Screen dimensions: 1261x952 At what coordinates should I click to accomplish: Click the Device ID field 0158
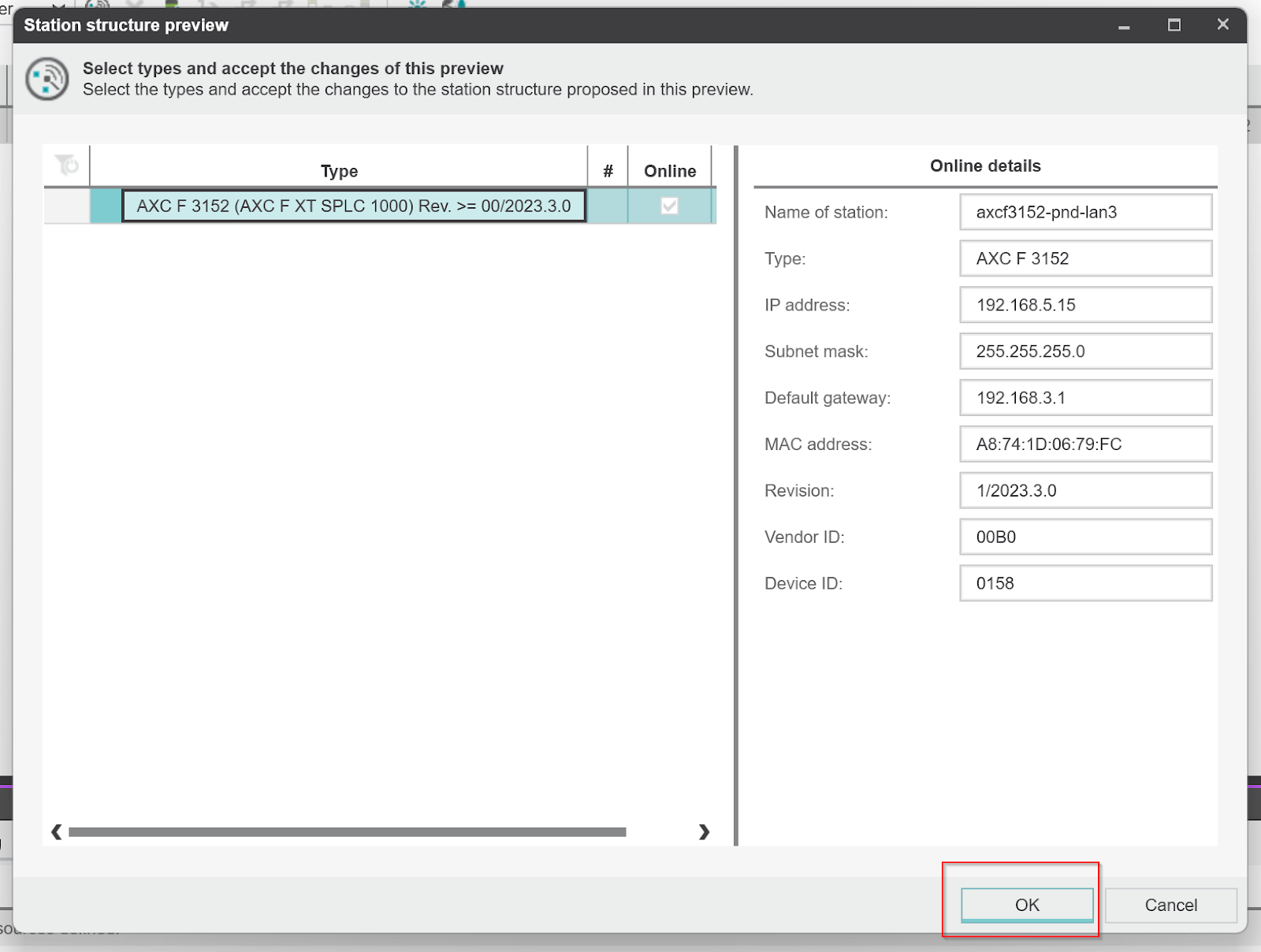pyautogui.click(x=1085, y=583)
